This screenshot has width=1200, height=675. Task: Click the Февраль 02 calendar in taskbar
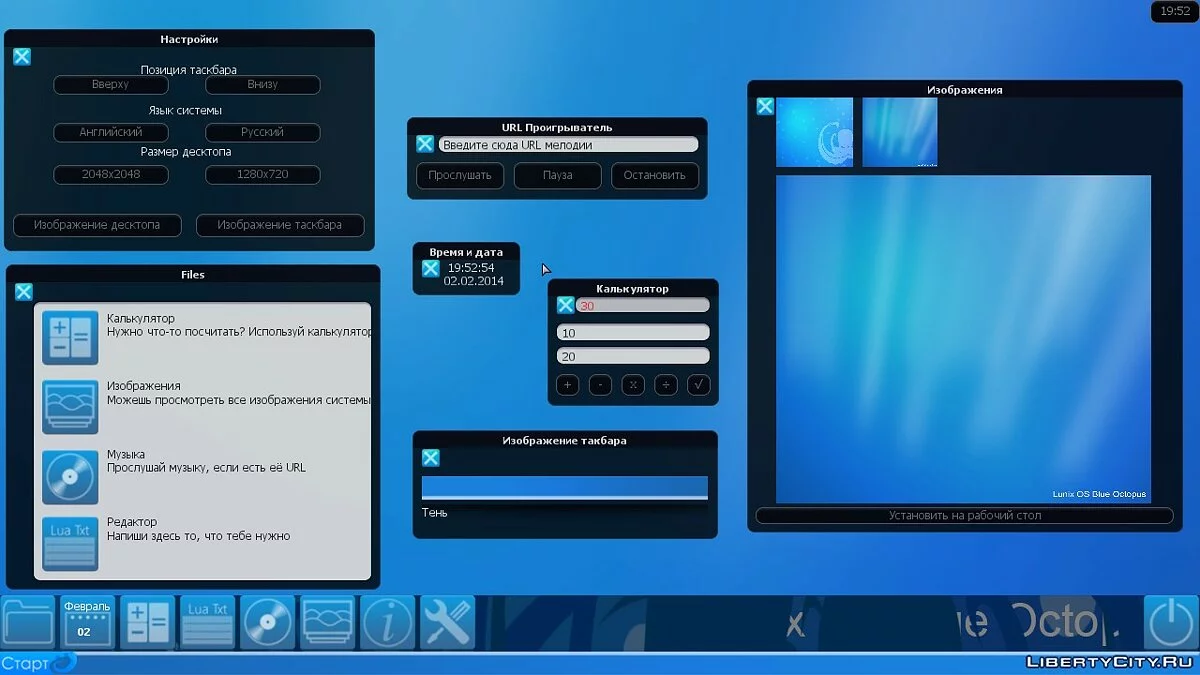point(87,623)
